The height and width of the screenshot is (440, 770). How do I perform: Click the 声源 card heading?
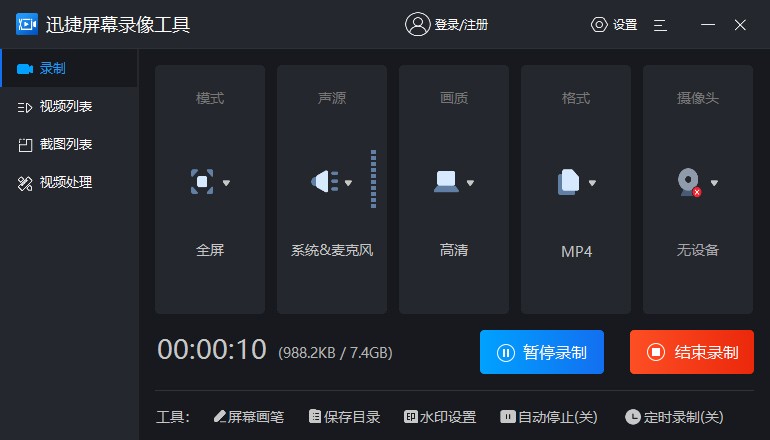(x=332, y=98)
